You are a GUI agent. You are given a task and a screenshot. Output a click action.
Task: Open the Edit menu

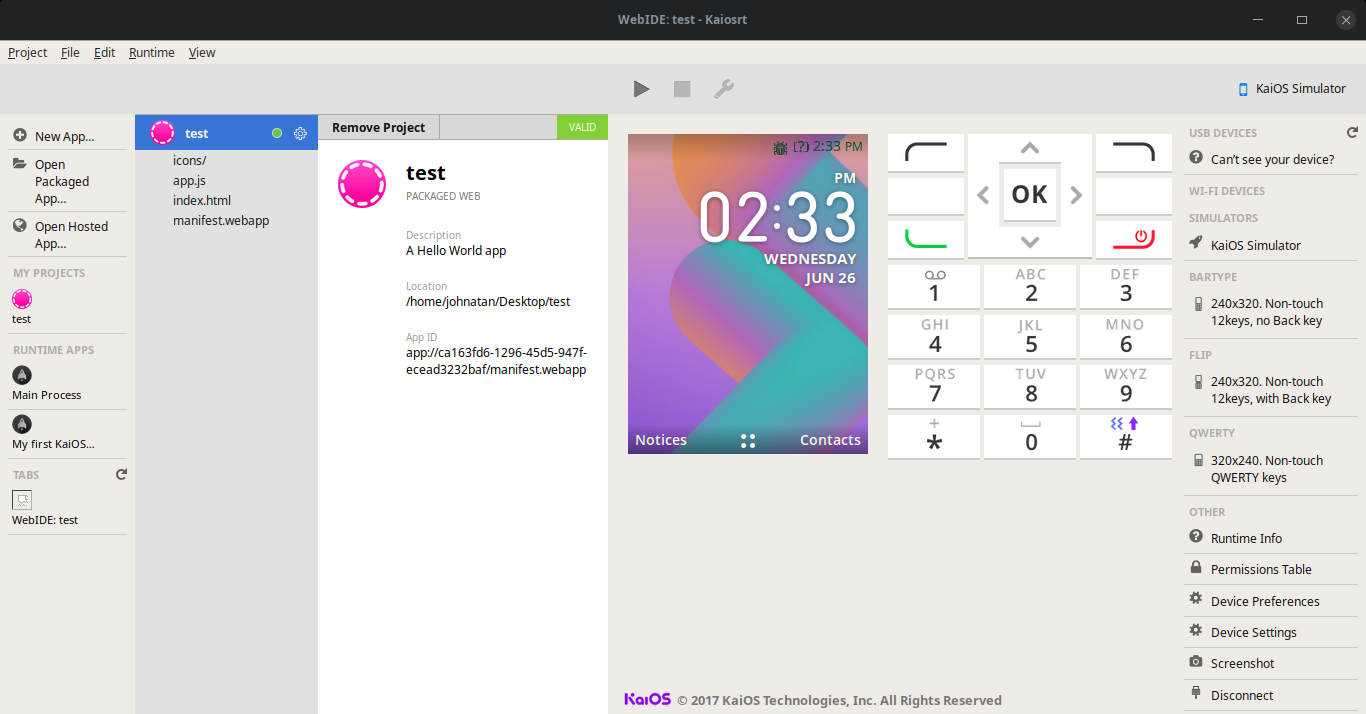coord(105,53)
